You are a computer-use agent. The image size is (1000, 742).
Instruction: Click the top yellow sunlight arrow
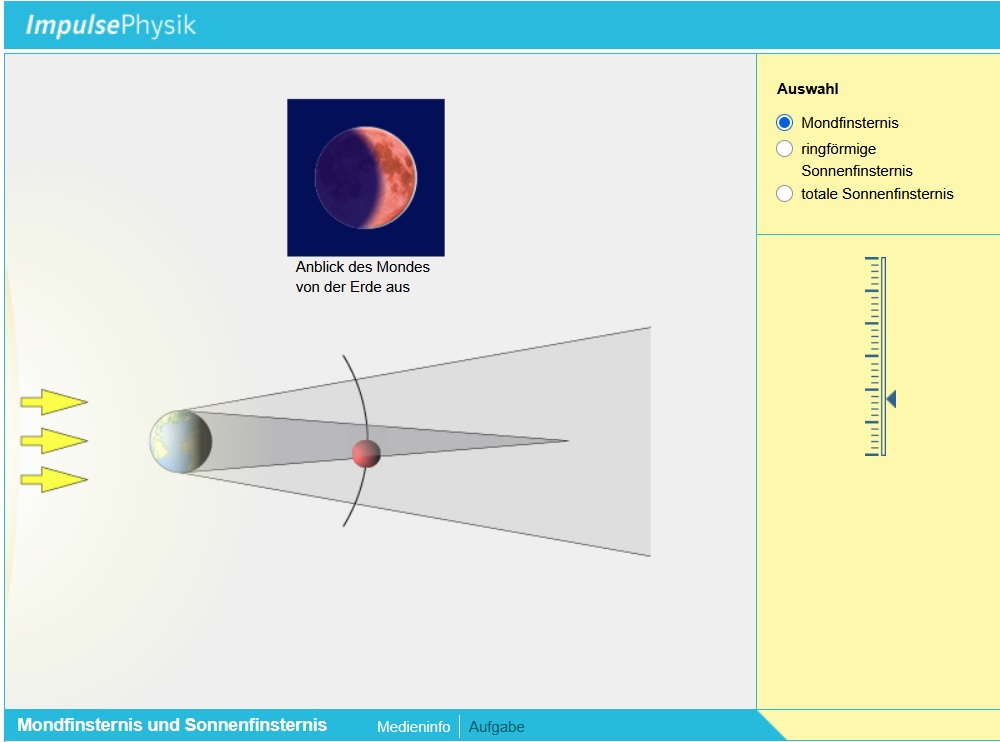54,402
